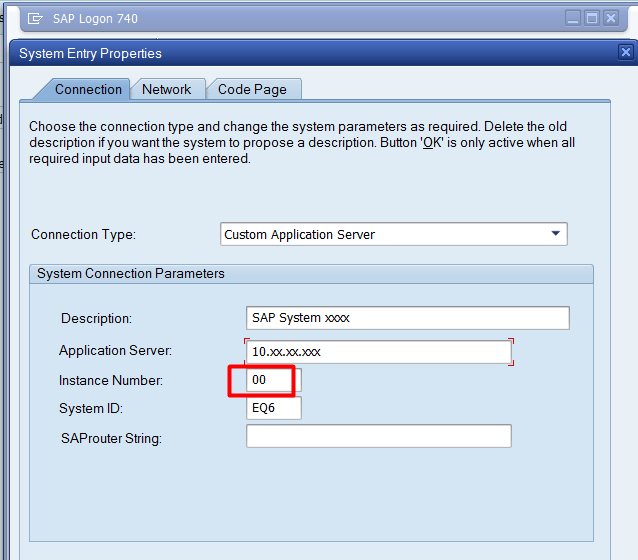The height and width of the screenshot is (560, 638).
Task: Open the Code Page tab
Action: click(x=252, y=89)
